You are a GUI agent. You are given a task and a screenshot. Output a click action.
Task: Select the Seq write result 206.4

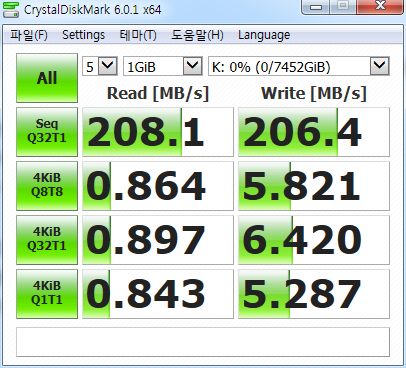pos(314,132)
